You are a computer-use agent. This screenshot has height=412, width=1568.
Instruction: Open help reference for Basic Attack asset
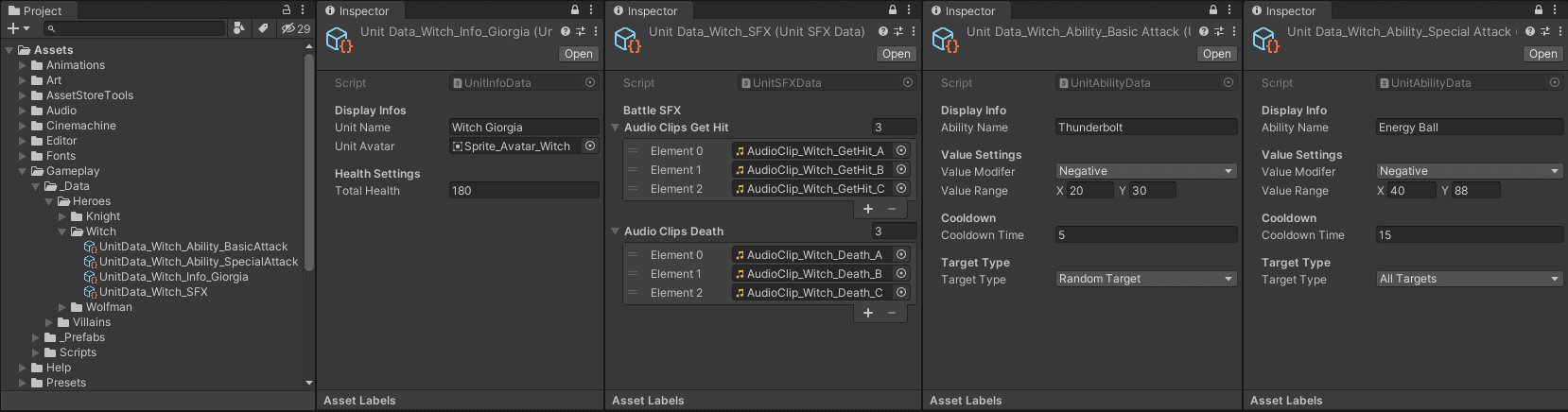[1204, 31]
